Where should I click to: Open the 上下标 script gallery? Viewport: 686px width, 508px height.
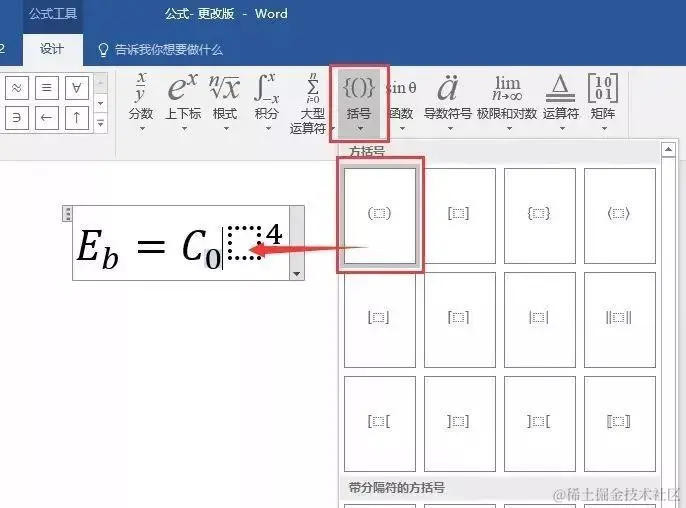tap(183, 102)
